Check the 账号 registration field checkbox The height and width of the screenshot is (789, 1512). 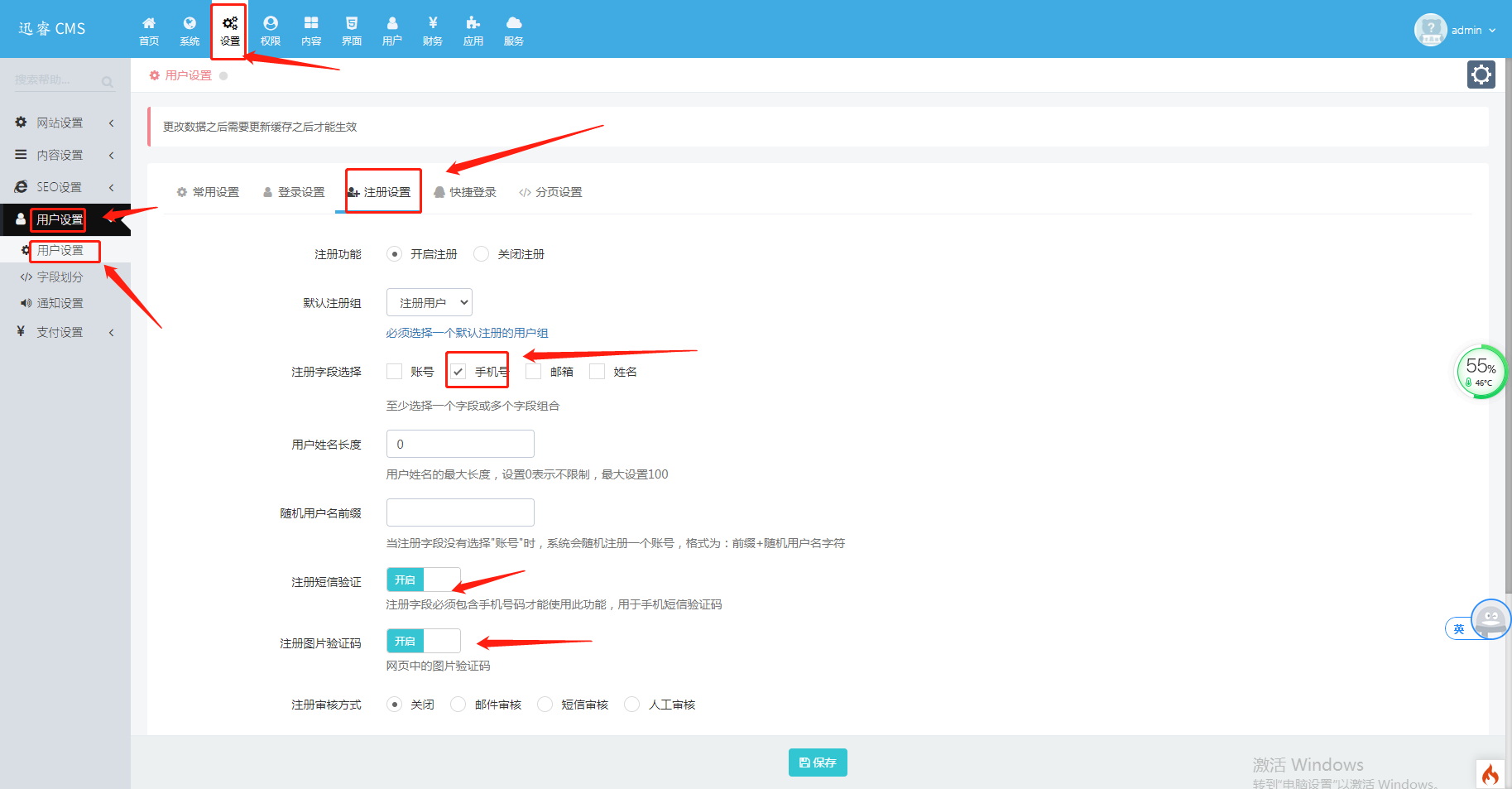(395, 372)
